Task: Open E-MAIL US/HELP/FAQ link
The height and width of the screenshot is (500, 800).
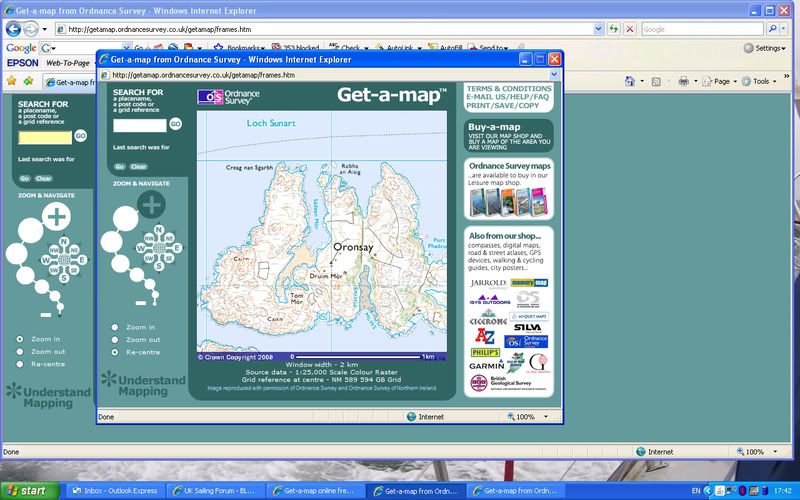Action: 508,97
